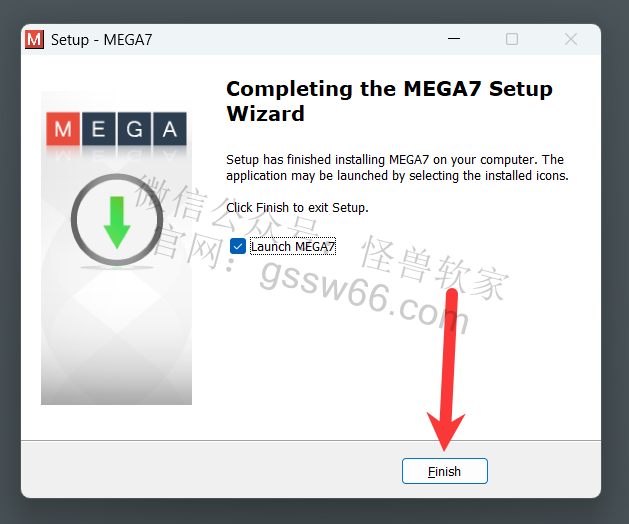Open the system menu via the title bar M icon

click(34, 39)
